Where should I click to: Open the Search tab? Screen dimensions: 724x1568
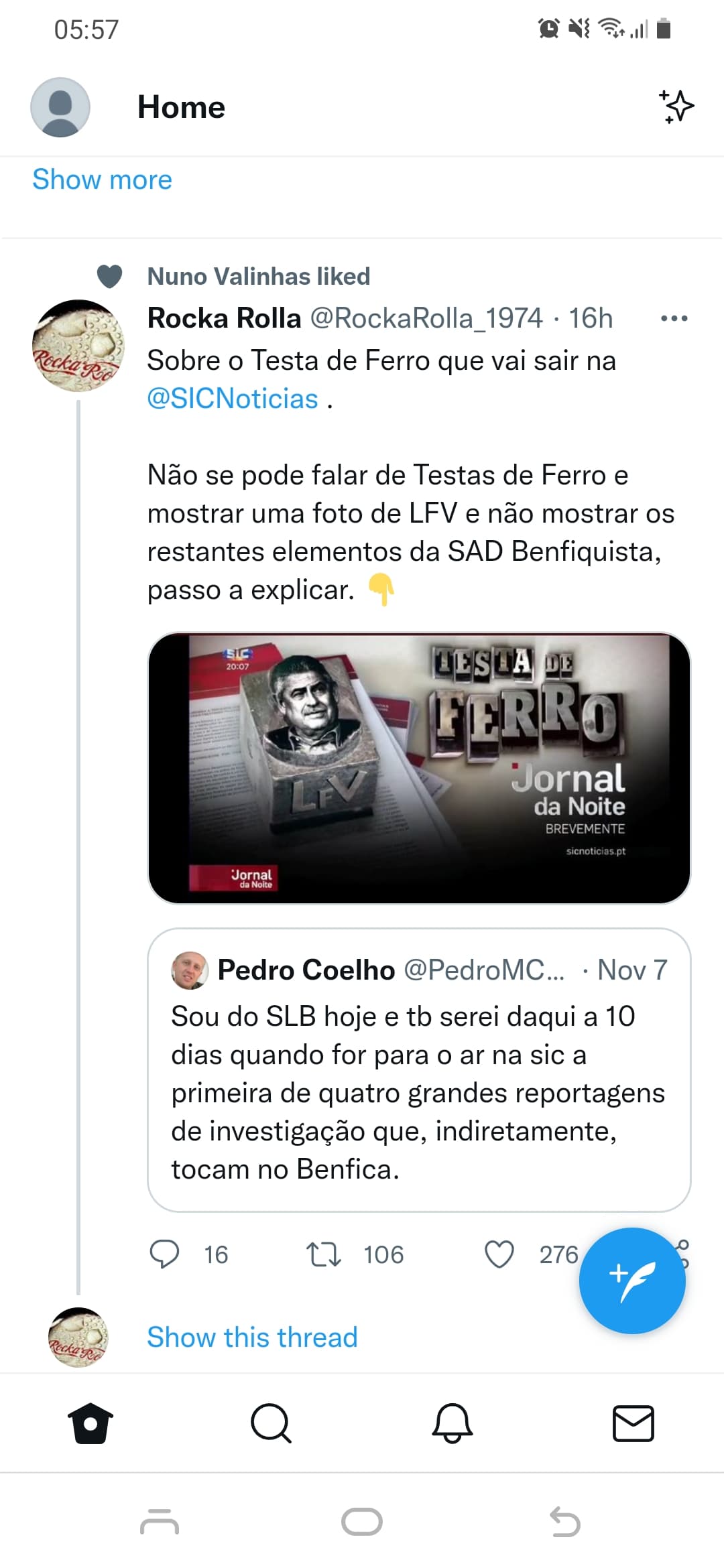(271, 1423)
